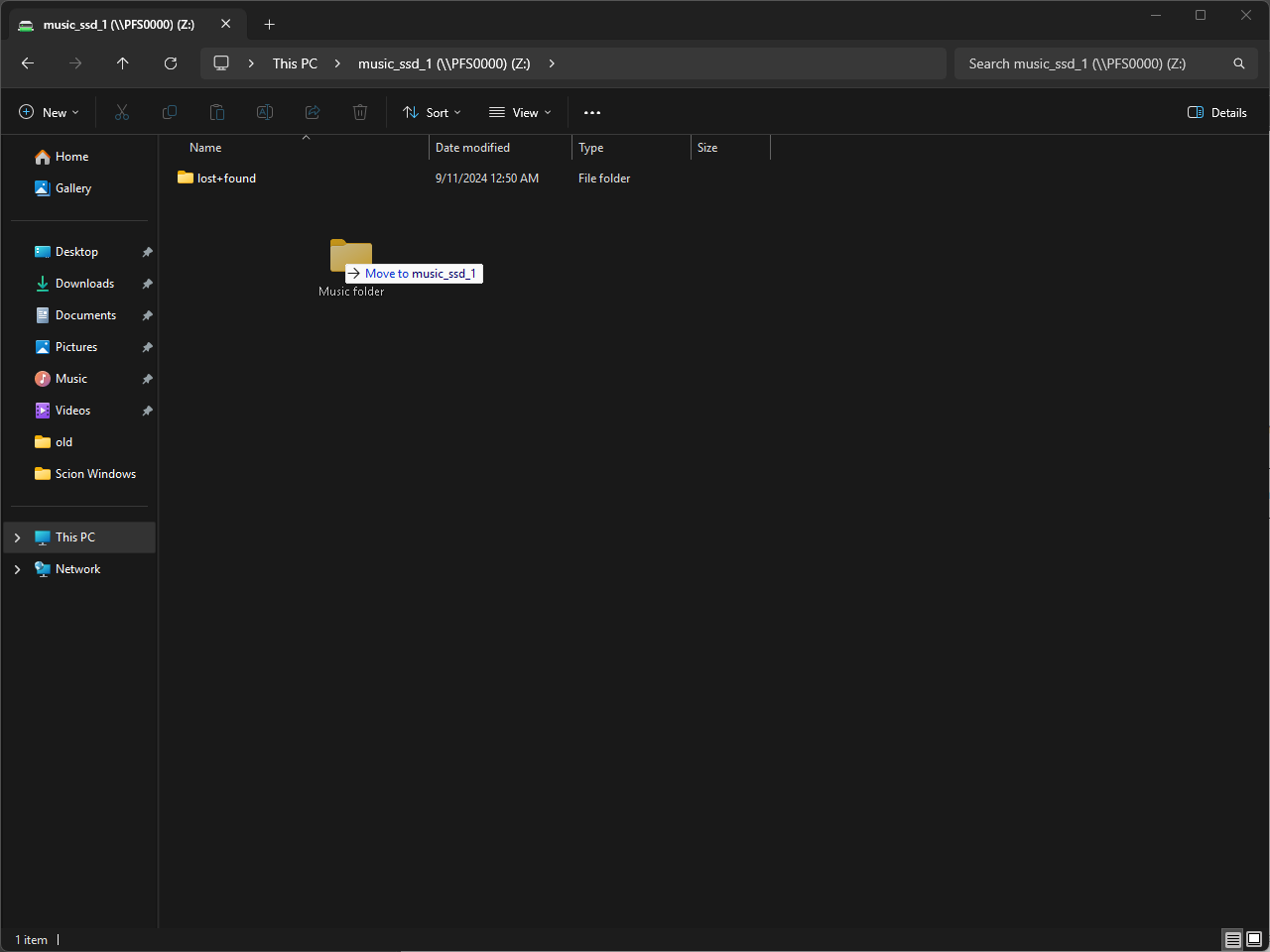Unpin Videos from quick access
1270x952 pixels.
point(147,411)
